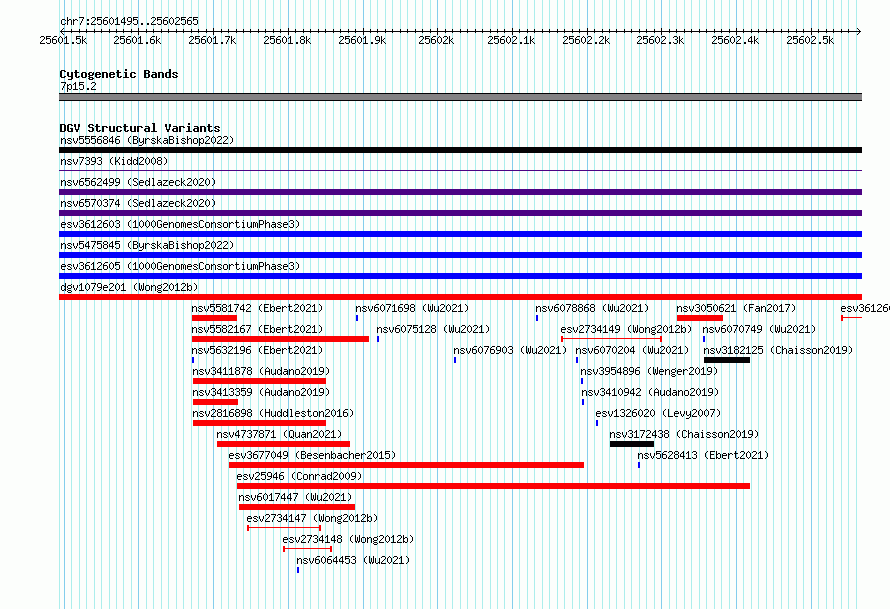
Task: Open the esv3677049 (Besenbacher2015) variant label
Action: (312, 455)
